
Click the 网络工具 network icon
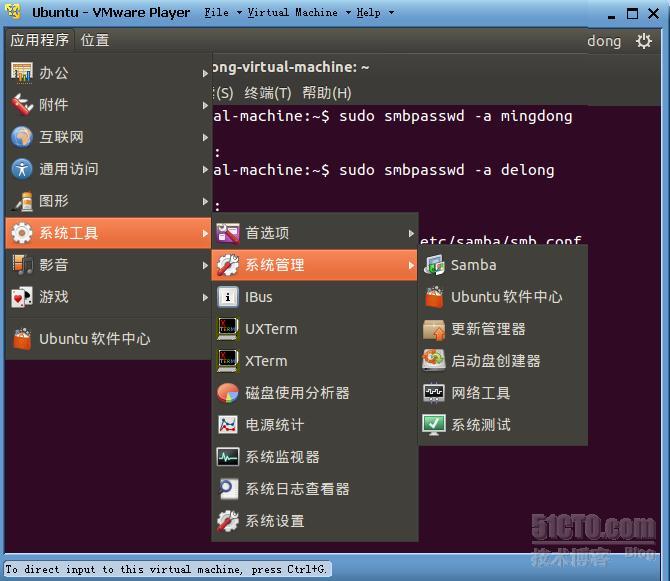pos(434,393)
